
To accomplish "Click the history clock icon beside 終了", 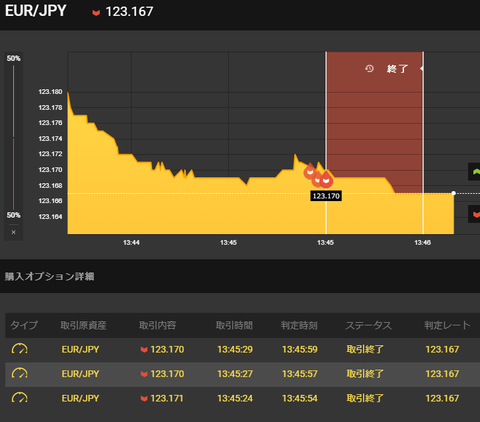I will pos(369,69).
